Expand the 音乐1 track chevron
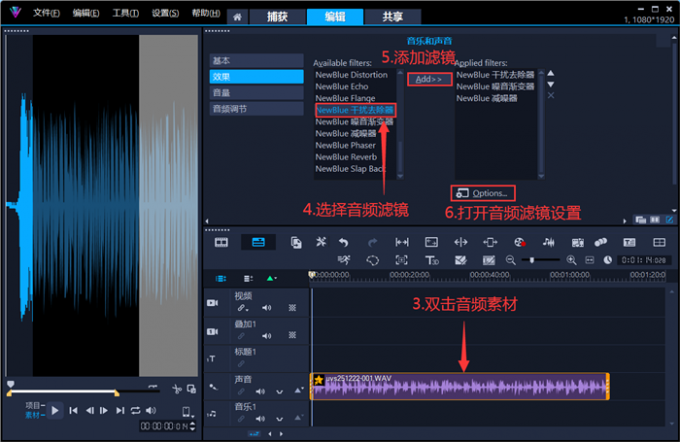The width and height of the screenshot is (680, 442). click(279, 419)
